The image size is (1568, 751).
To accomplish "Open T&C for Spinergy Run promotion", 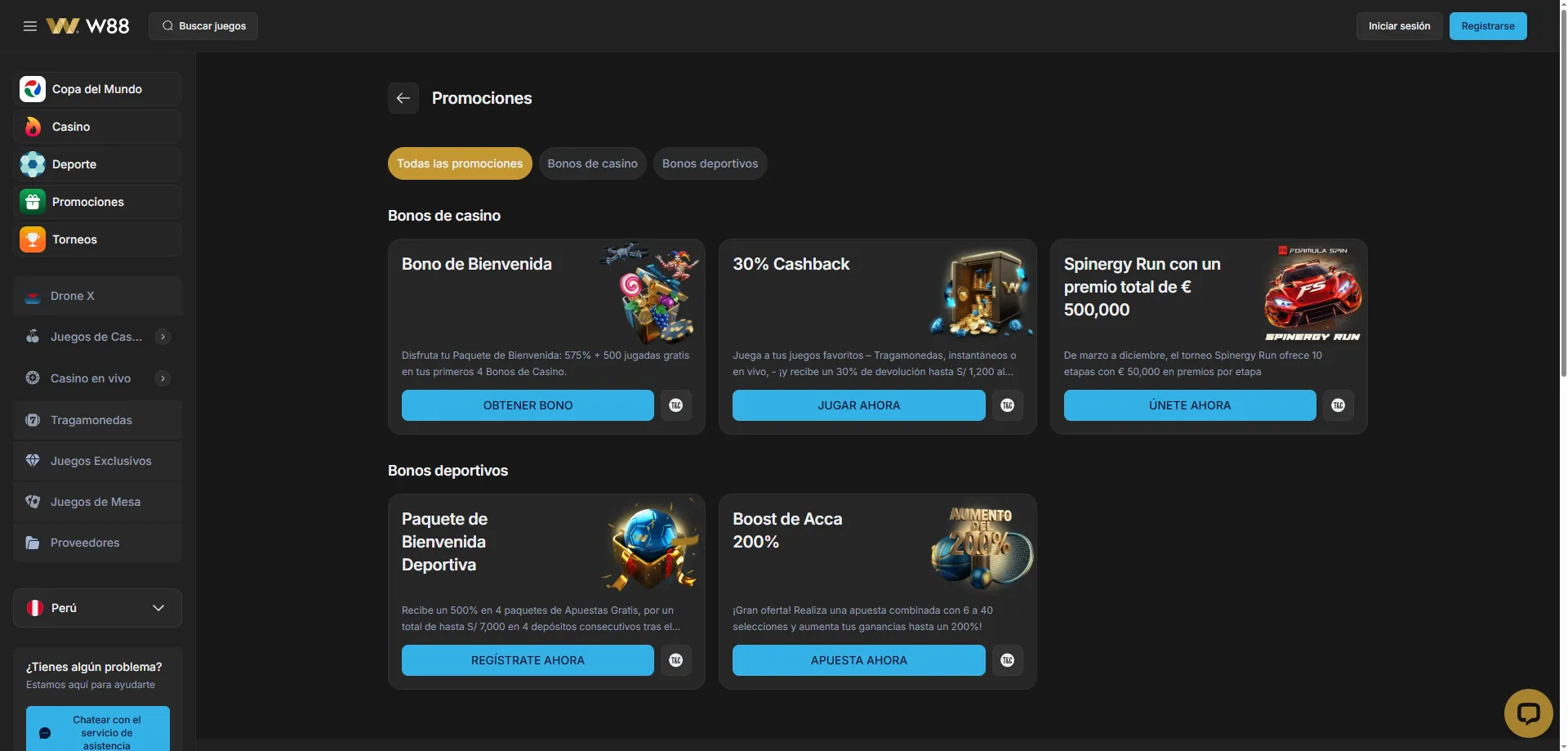I will pos(1339,405).
